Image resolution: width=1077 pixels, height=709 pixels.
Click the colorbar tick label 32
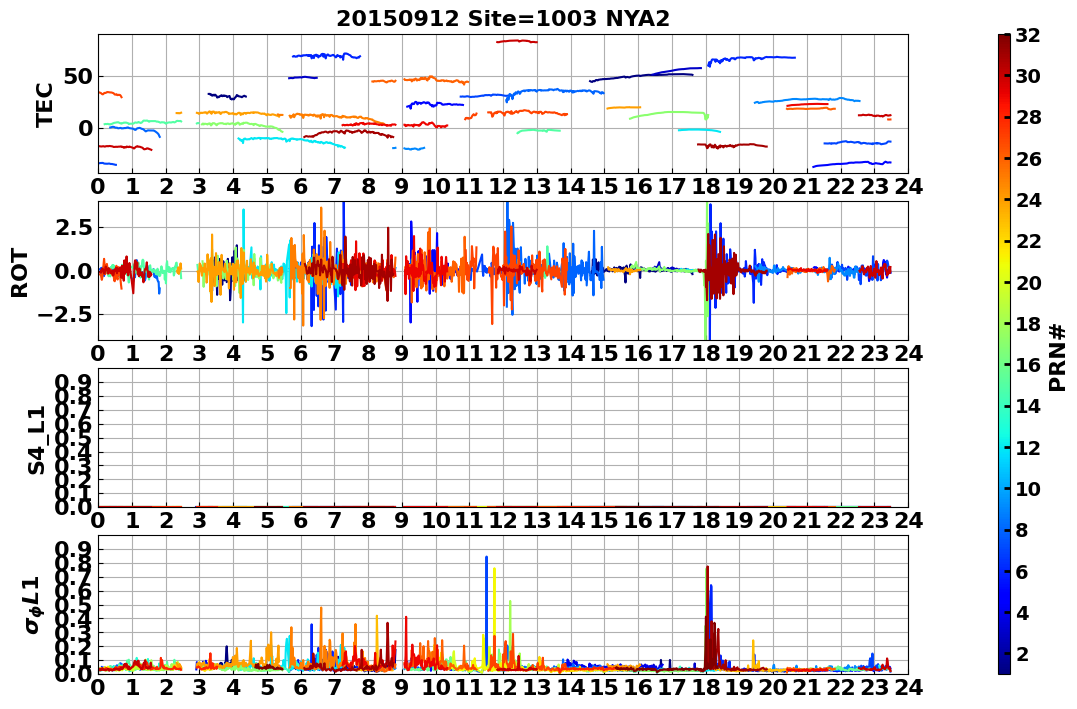pos(1028,35)
